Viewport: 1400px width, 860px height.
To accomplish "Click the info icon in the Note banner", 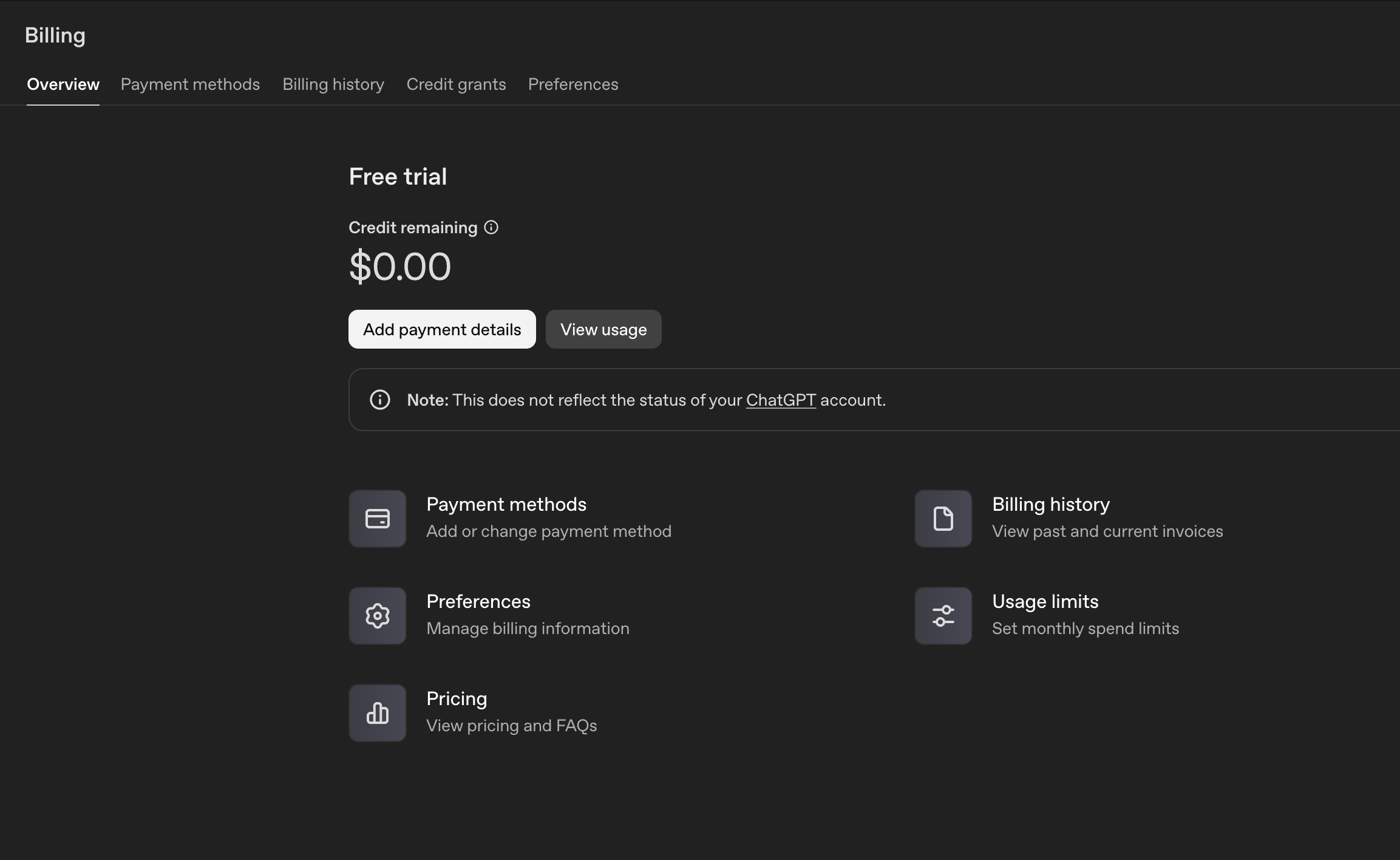I will pos(380,400).
